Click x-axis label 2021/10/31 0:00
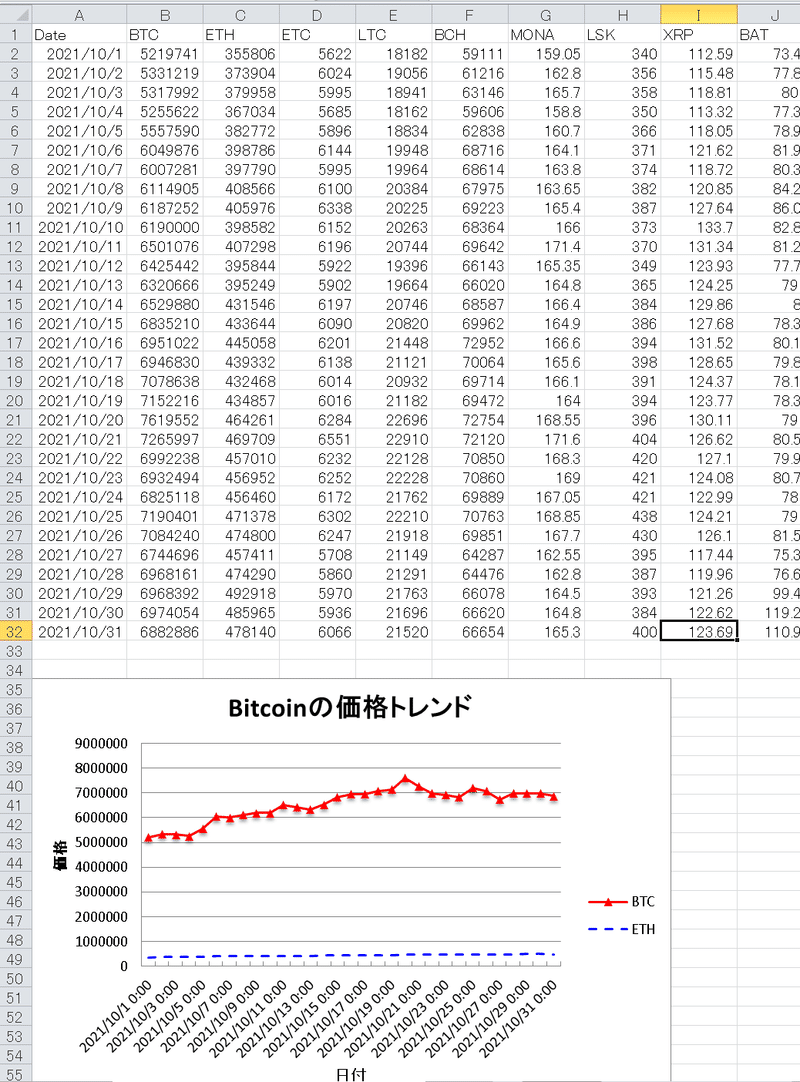Image resolution: width=800 pixels, height=1082 pixels. coord(519,1019)
